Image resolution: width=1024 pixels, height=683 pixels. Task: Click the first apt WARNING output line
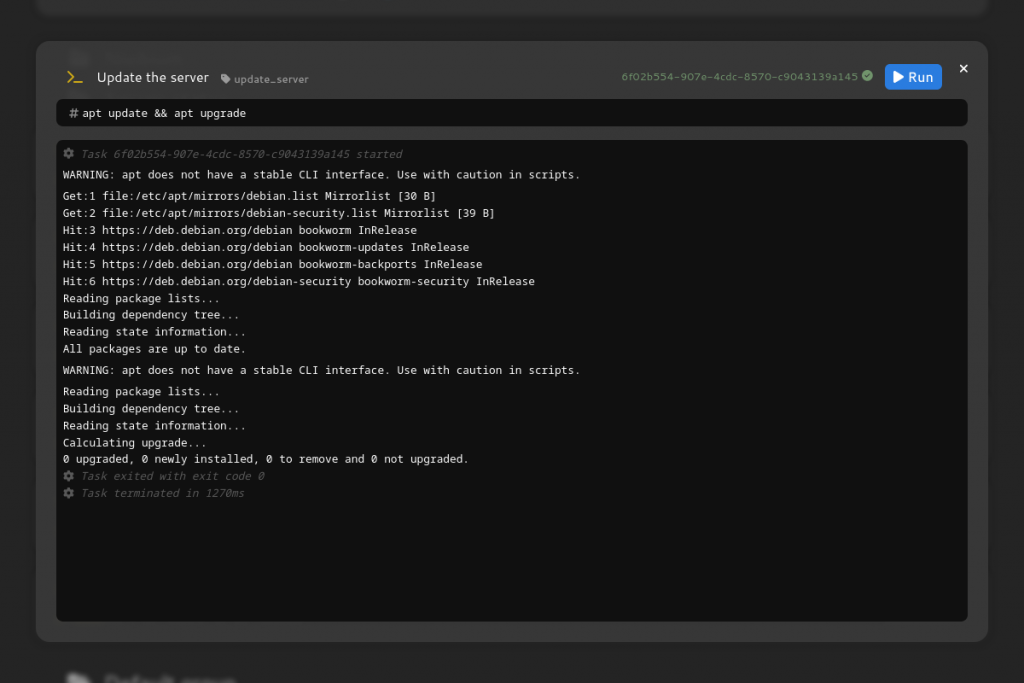[321, 174]
